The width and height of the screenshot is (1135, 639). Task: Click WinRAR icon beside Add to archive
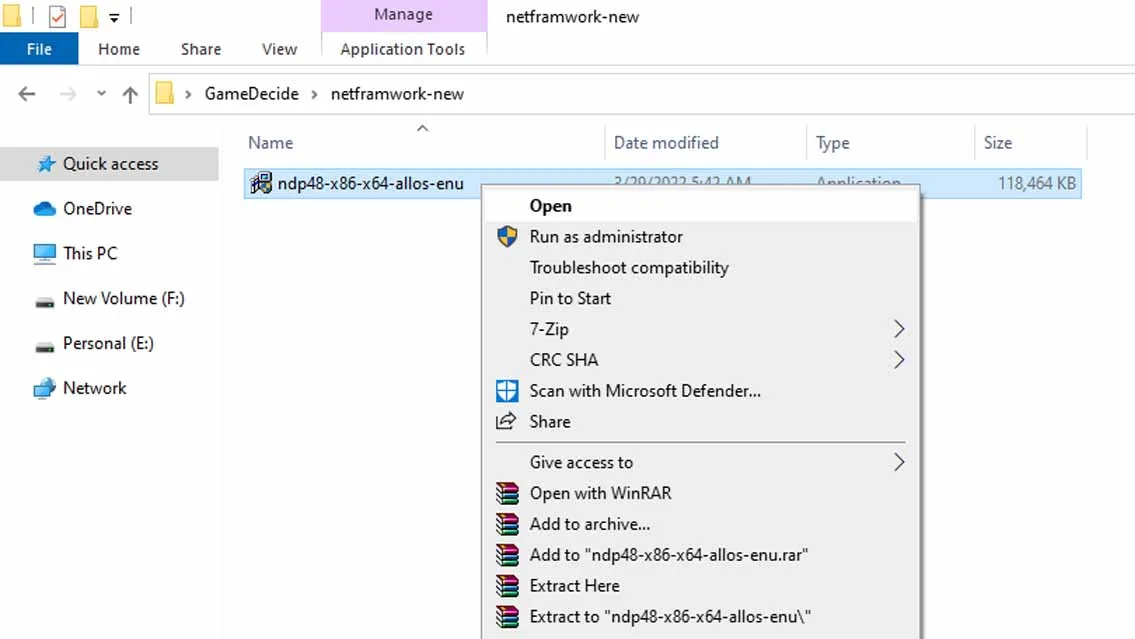[507, 524]
